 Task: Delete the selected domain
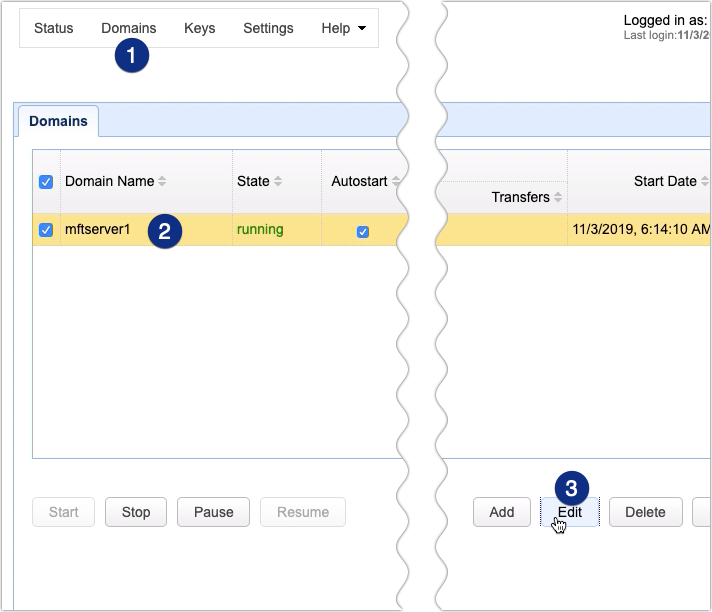(x=645, y=512)
